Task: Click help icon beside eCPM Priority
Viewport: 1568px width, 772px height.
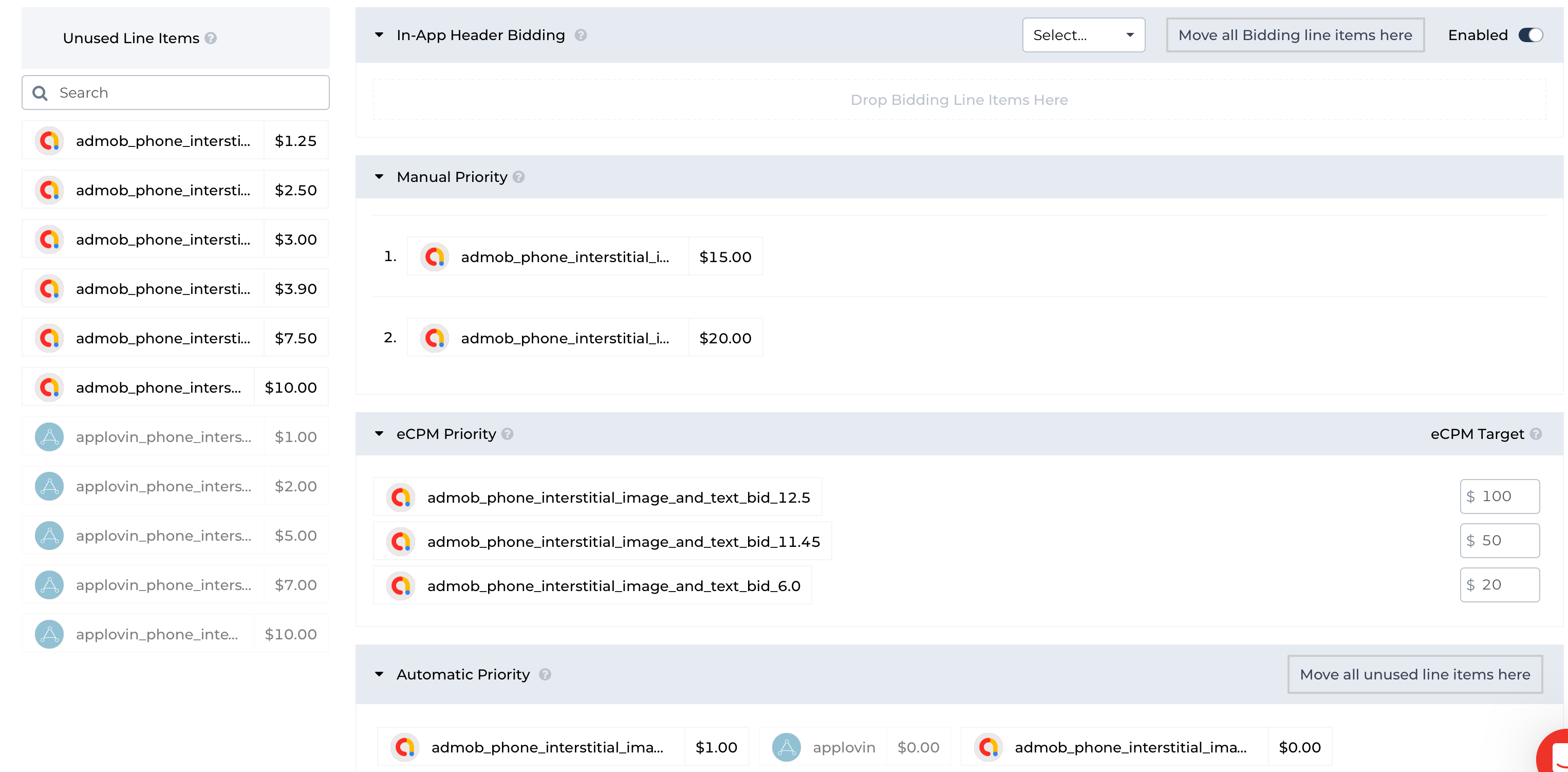Action: point(508,434)
